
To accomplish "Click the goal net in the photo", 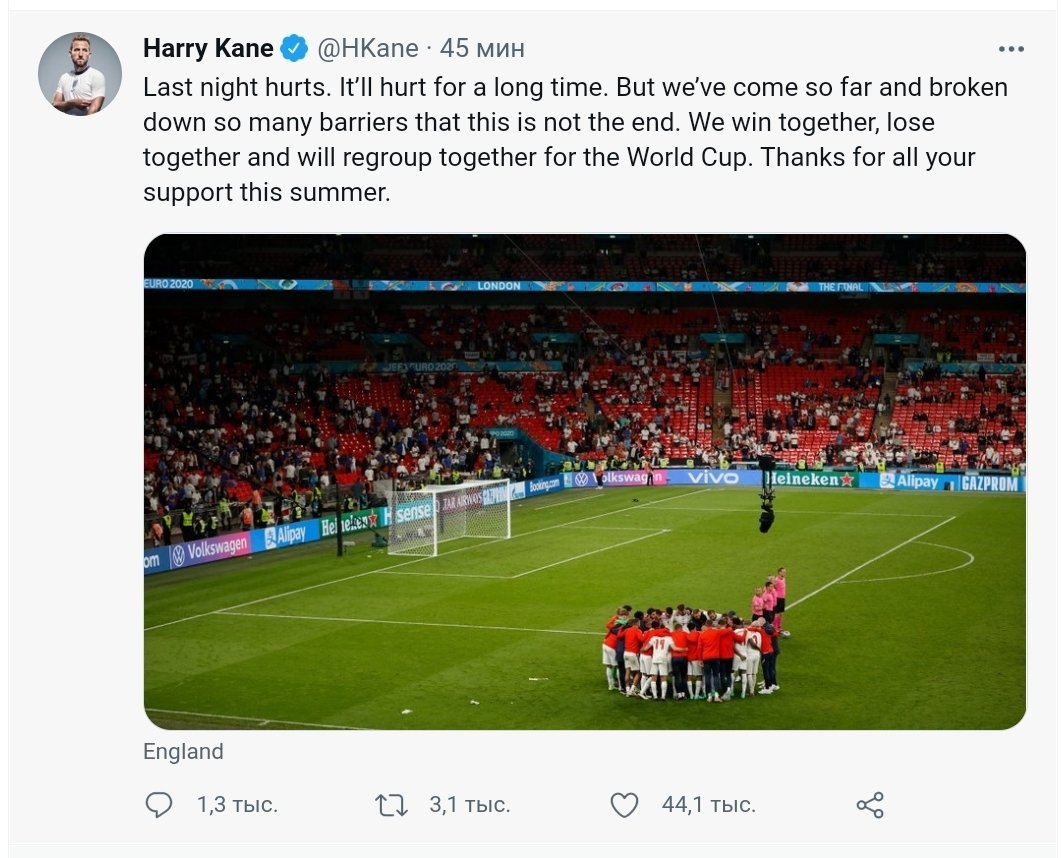I will [x=449, y=517].
